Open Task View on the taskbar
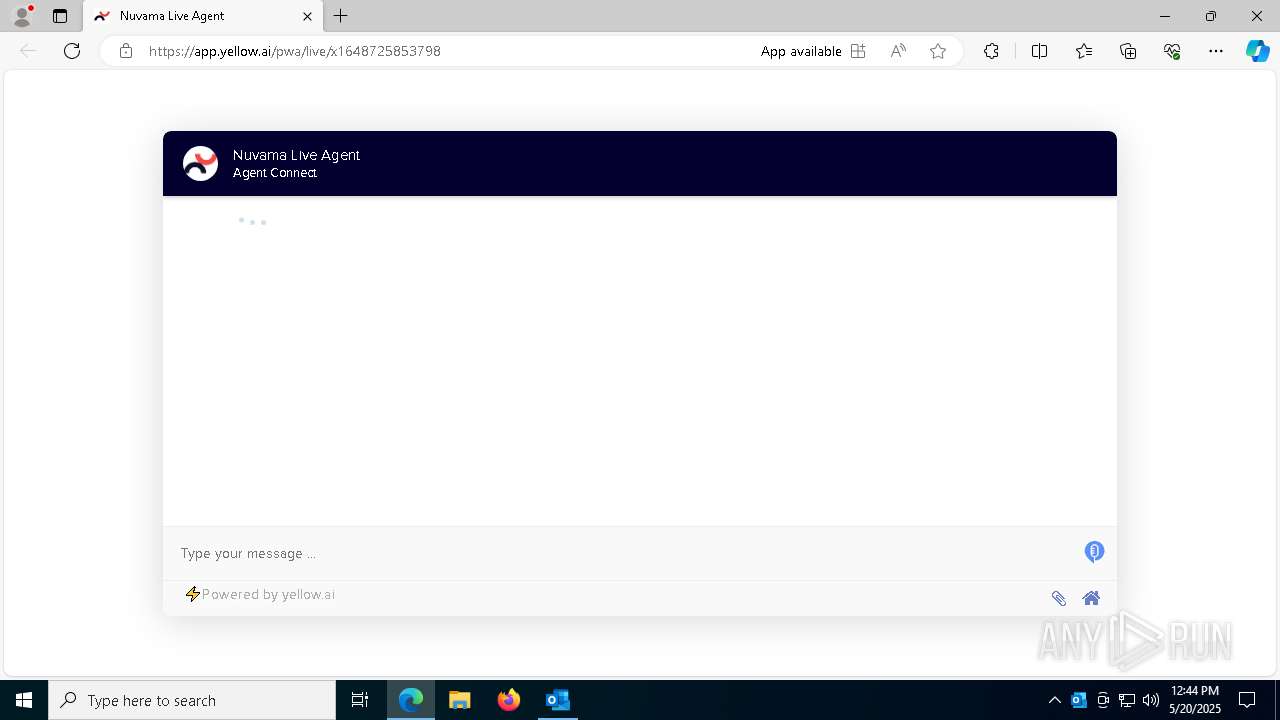The height and width of the screenshot is (720, 1280). [x=360, y=700]
